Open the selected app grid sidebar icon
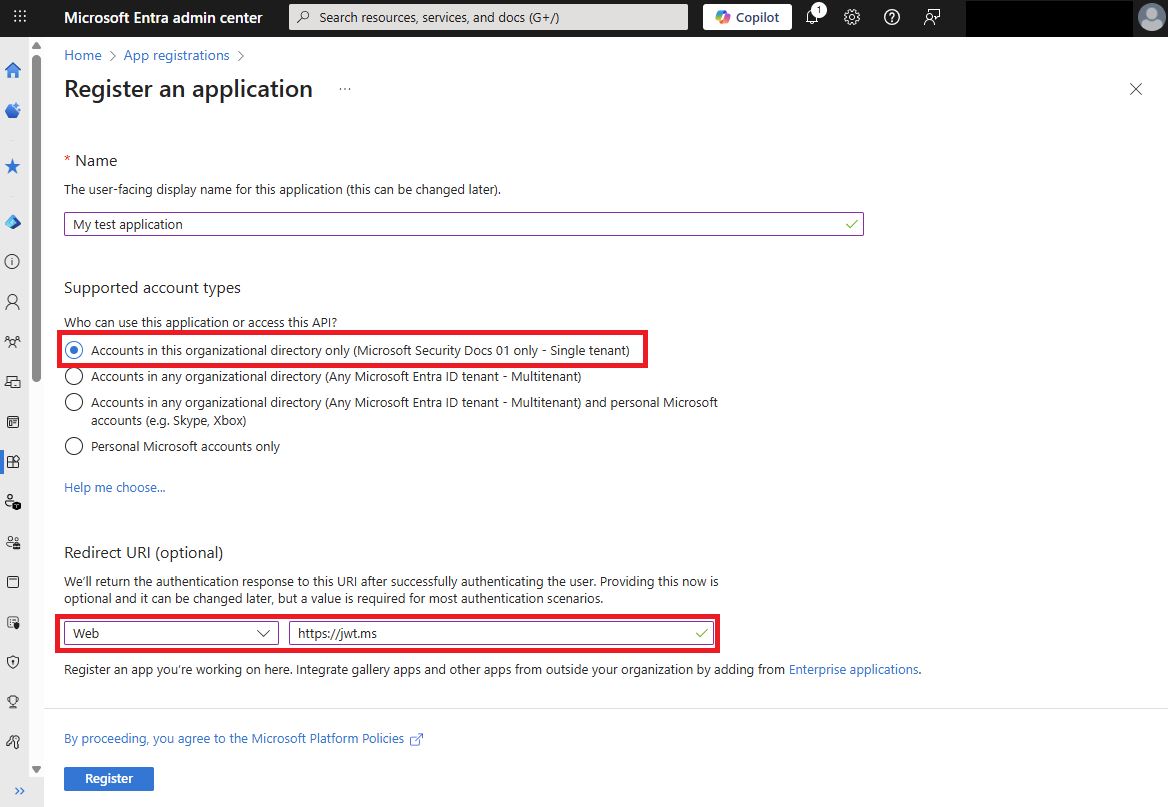Screen dimensions: 1168x807 point(13,462)
